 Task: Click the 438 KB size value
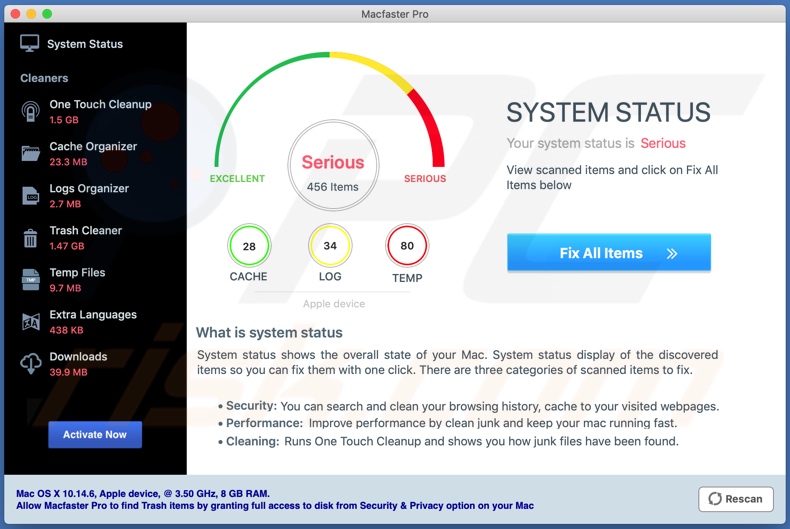point(67,330)
